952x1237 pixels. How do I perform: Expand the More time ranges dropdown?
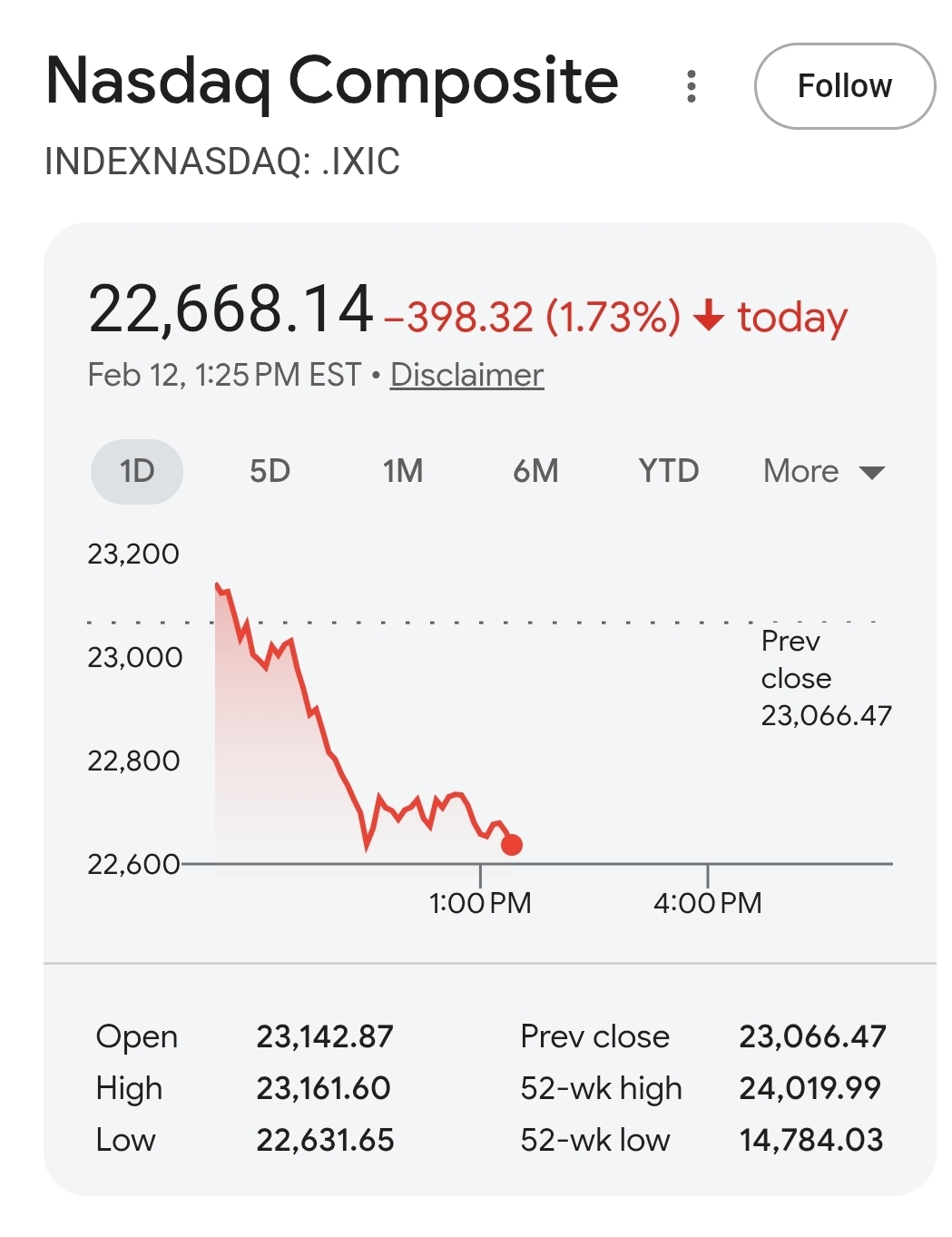click(x=823, y=471)
